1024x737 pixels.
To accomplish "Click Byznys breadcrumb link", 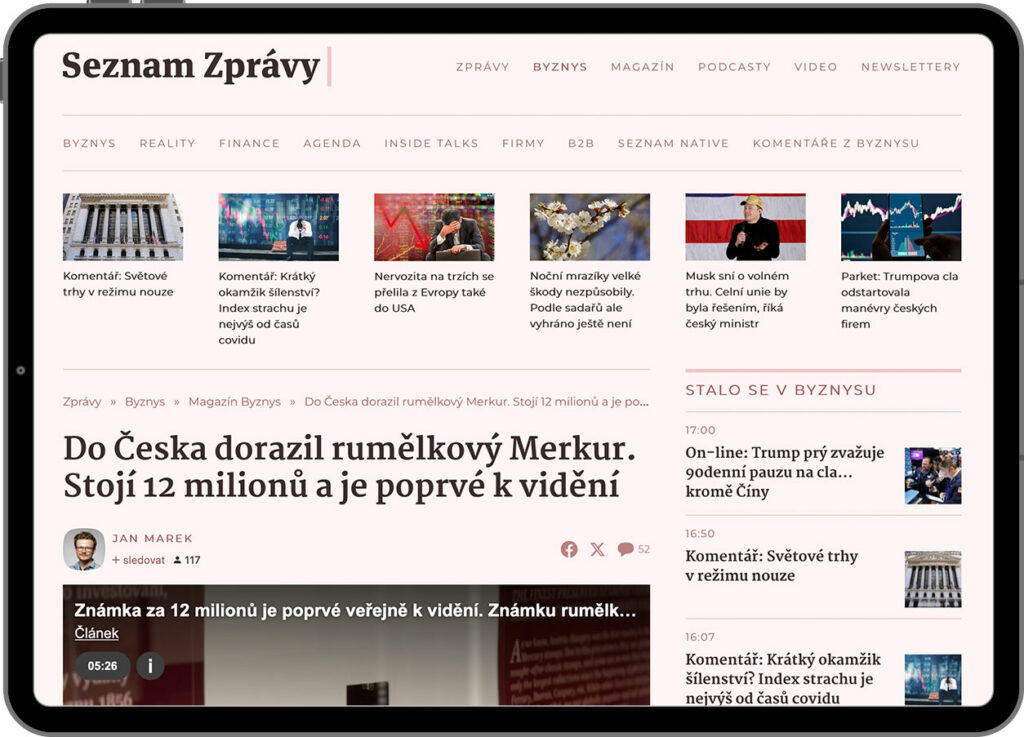I will click(x=145, y=401).
